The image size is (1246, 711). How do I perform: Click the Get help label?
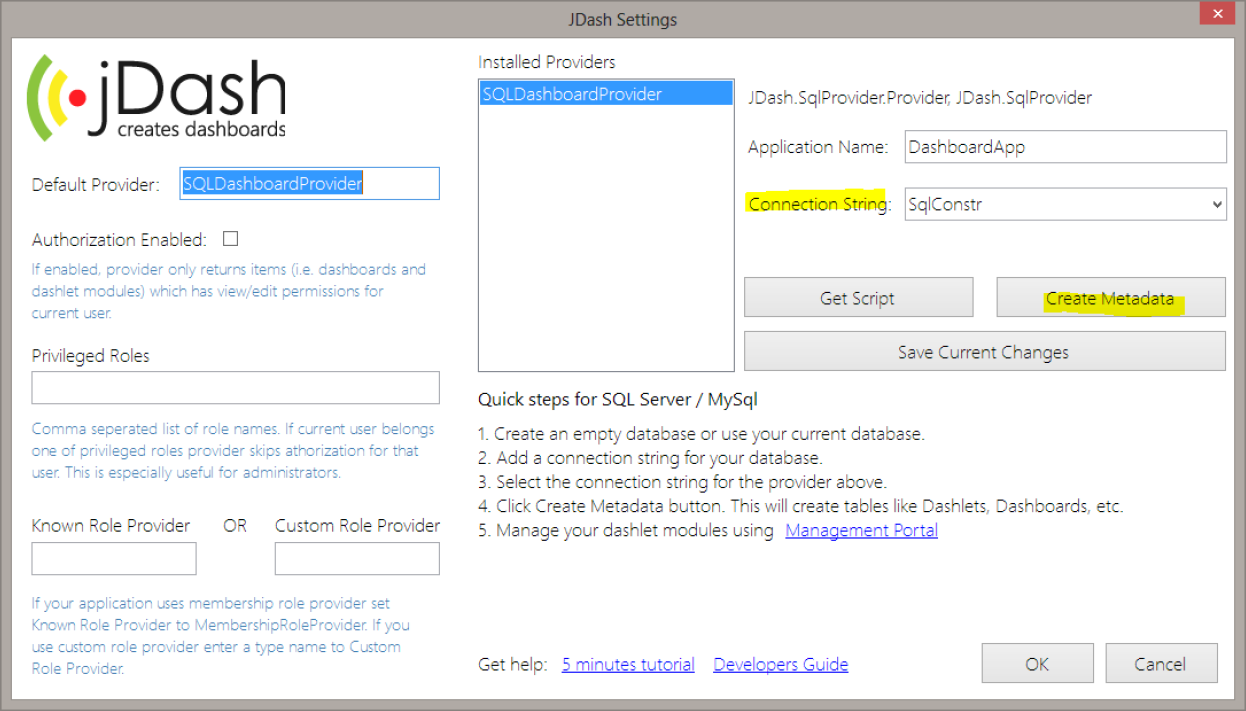pos(513,665)
